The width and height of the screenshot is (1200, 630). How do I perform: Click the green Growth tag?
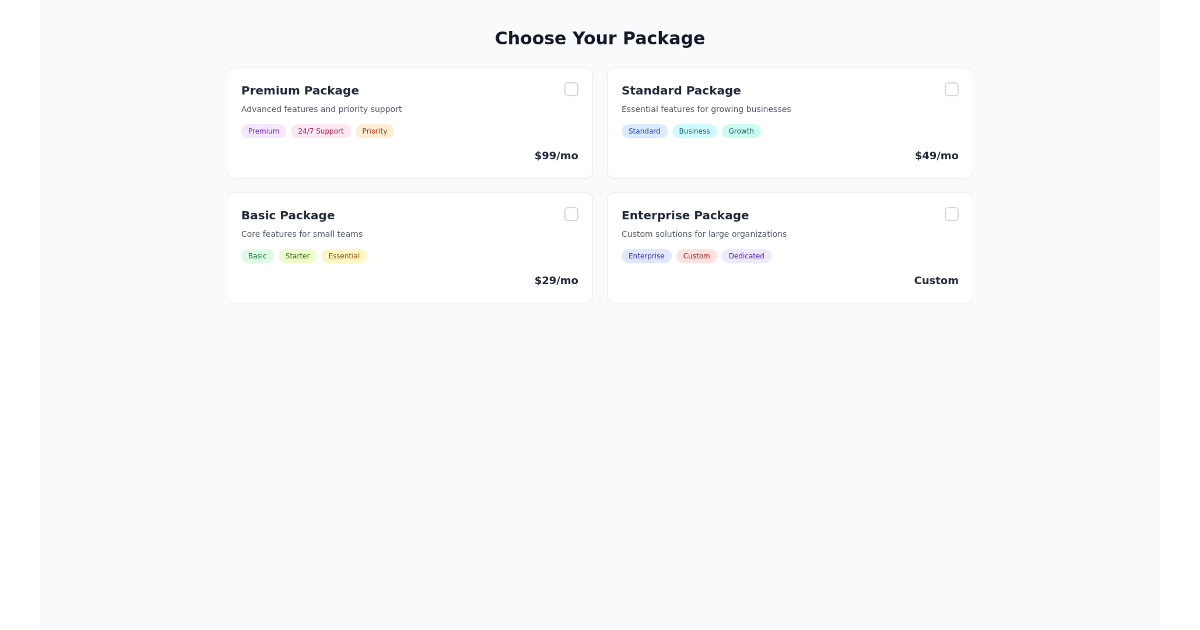click(x=741, y=131)
